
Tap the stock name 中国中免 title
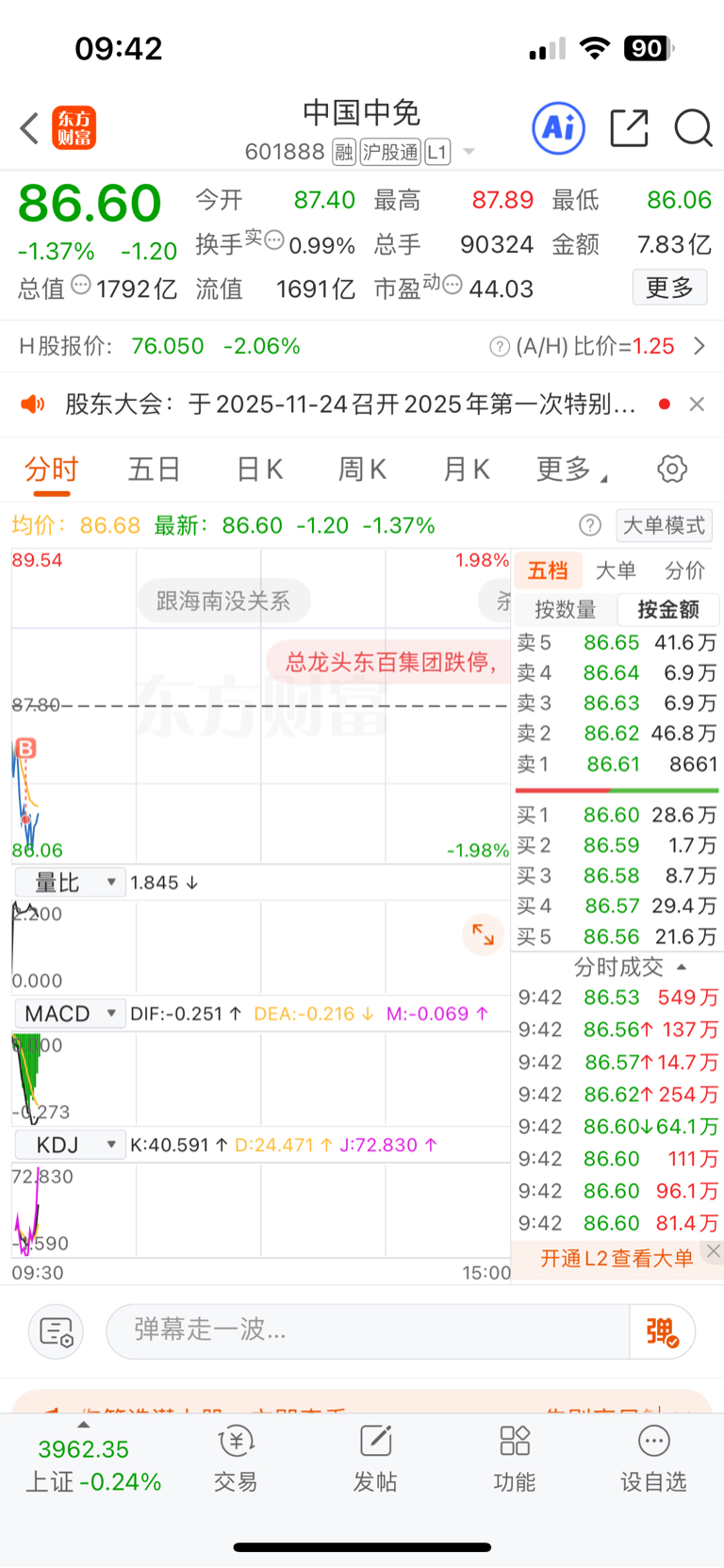[x=362, y=113]
